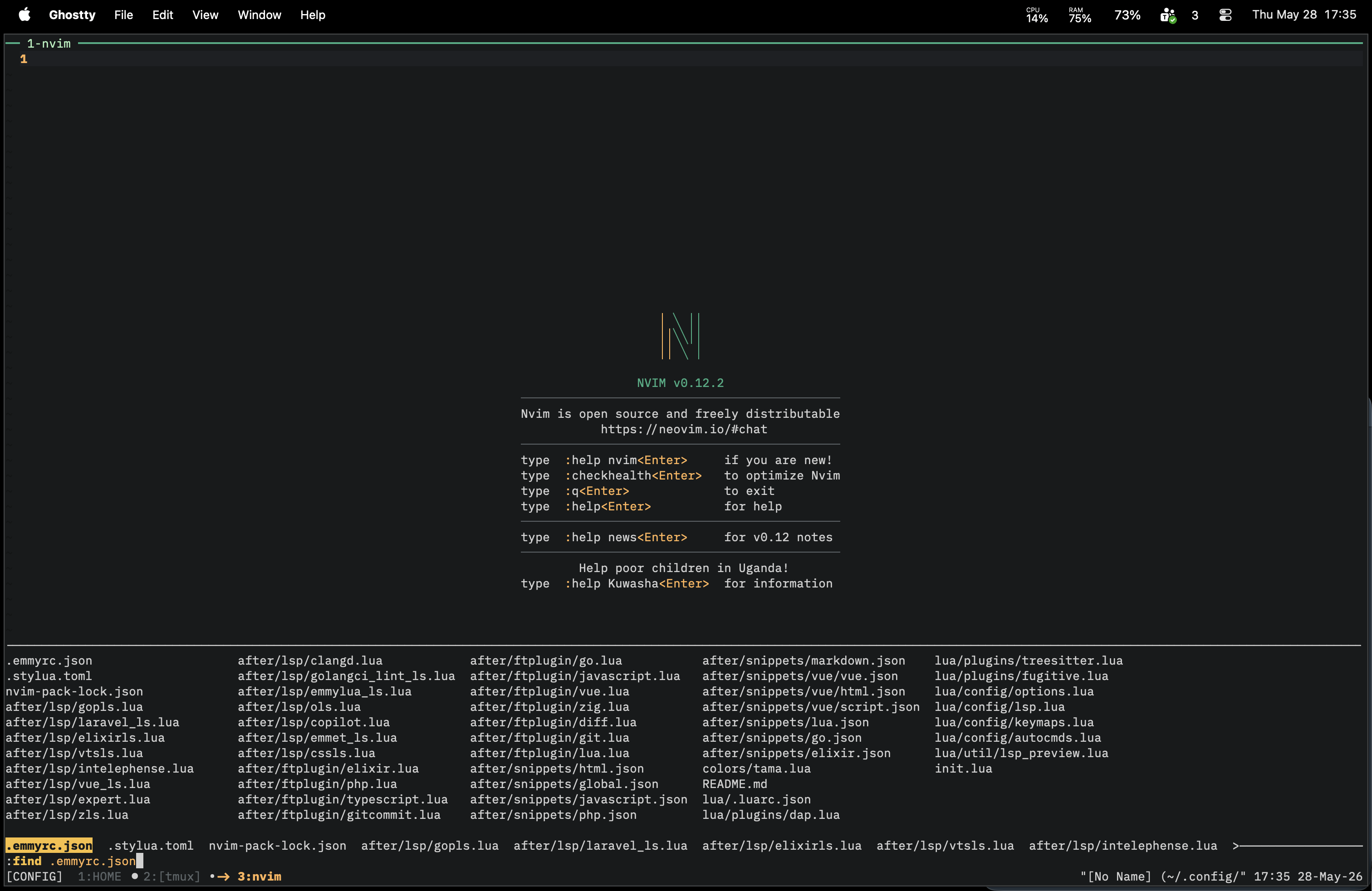1372x891 pixels.
Task: Click the NVIM v0.12.2 version text
Action: click(x=680, y=383)
